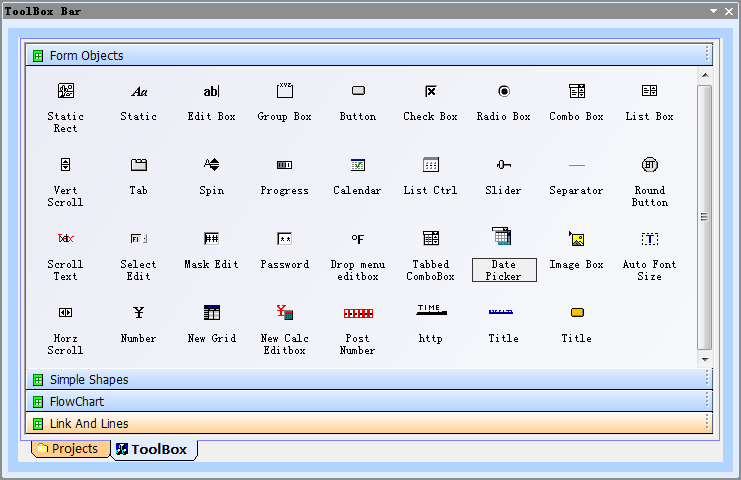This screenshot has height=480, width=741.
Task: Select the Radio Box control tool
Action: pos(503,92)
